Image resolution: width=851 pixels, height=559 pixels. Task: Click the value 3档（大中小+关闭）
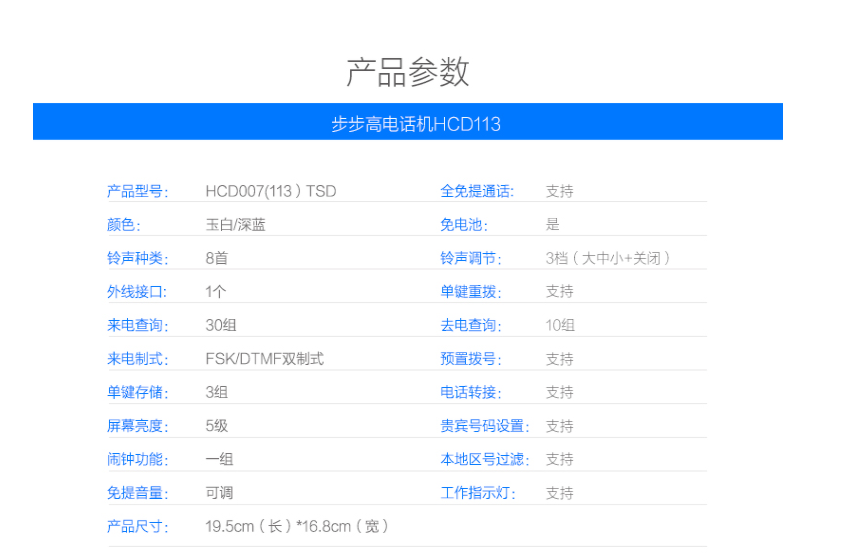(x=608, y=258)
